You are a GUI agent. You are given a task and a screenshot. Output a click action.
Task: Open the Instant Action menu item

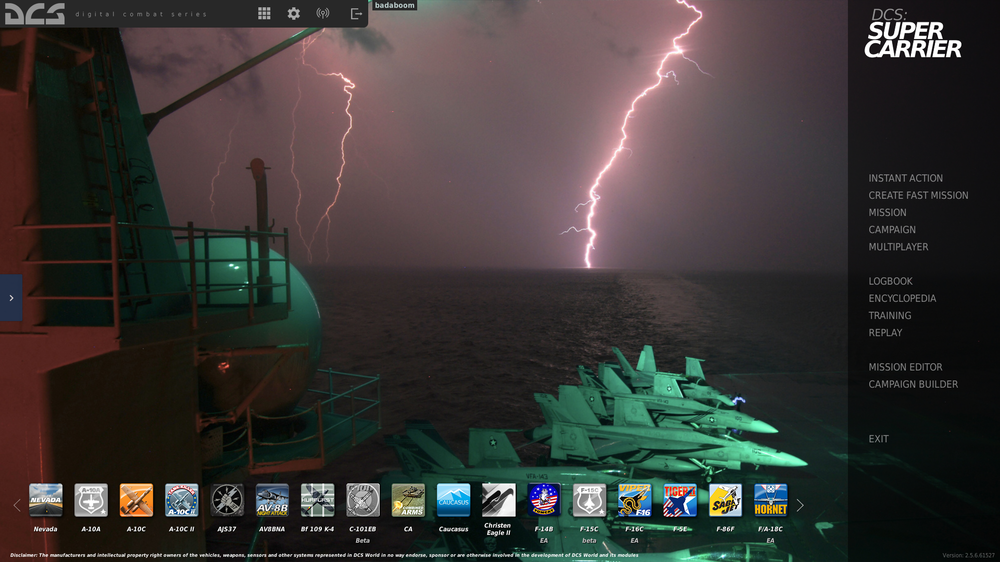[x=906, y=178]
